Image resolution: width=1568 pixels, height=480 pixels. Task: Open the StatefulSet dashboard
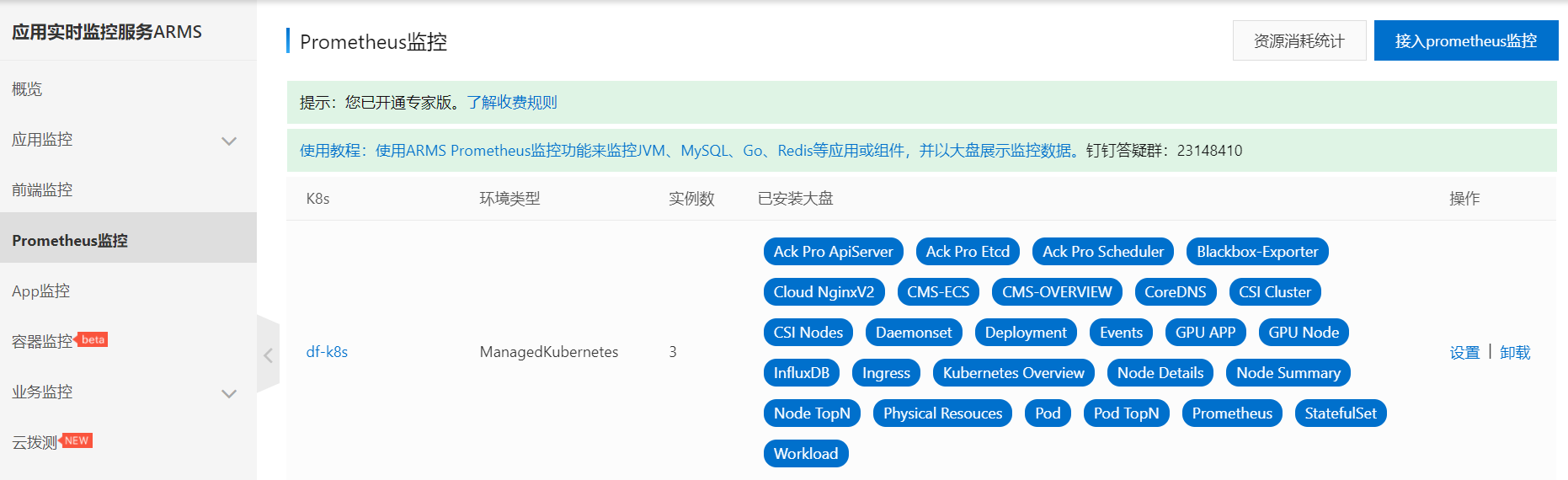[1341, 413]
